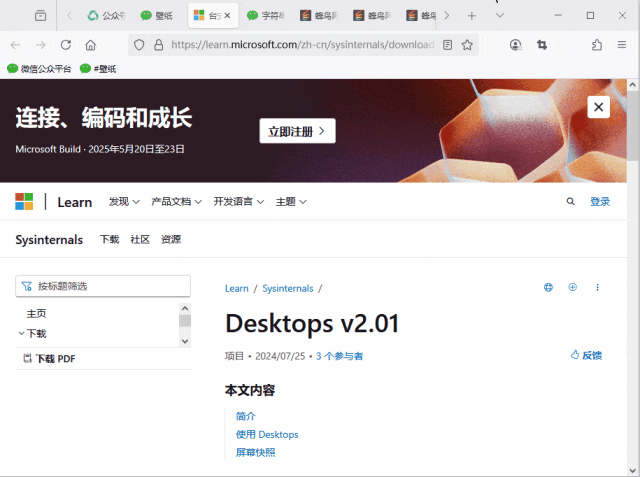The height and width of the screenshot is (477, 640).
Task: Click the Sysinternals site title
Action: tap(49, 240)
